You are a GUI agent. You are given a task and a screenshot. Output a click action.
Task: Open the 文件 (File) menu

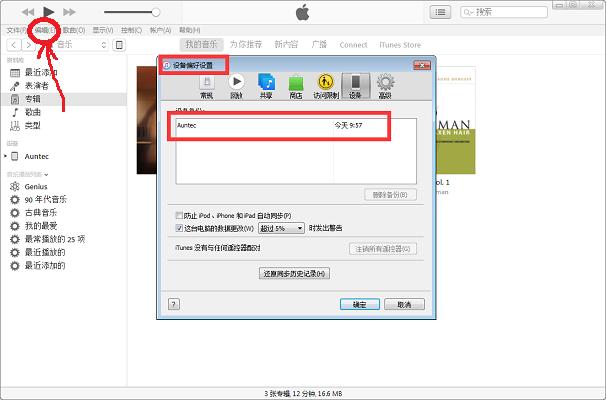point(16,30)
